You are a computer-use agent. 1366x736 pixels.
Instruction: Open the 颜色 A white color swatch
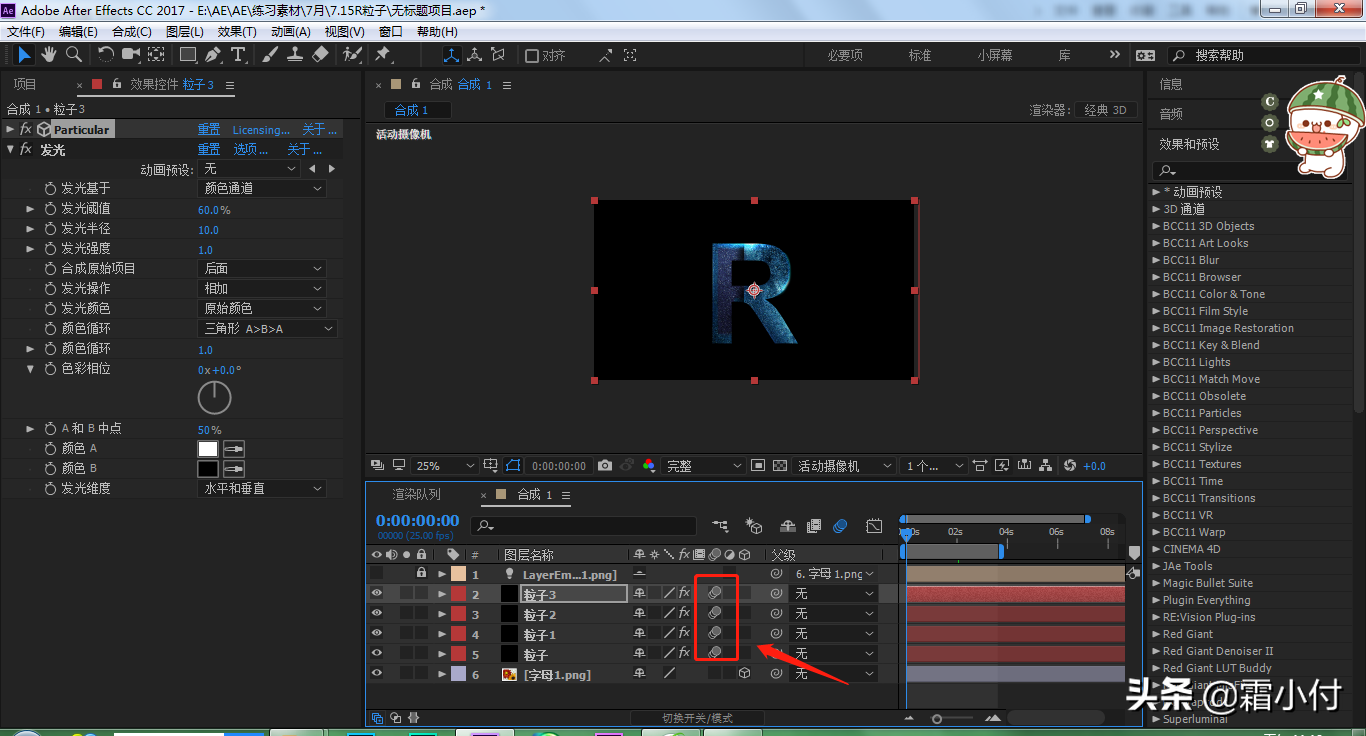[208, 449]
